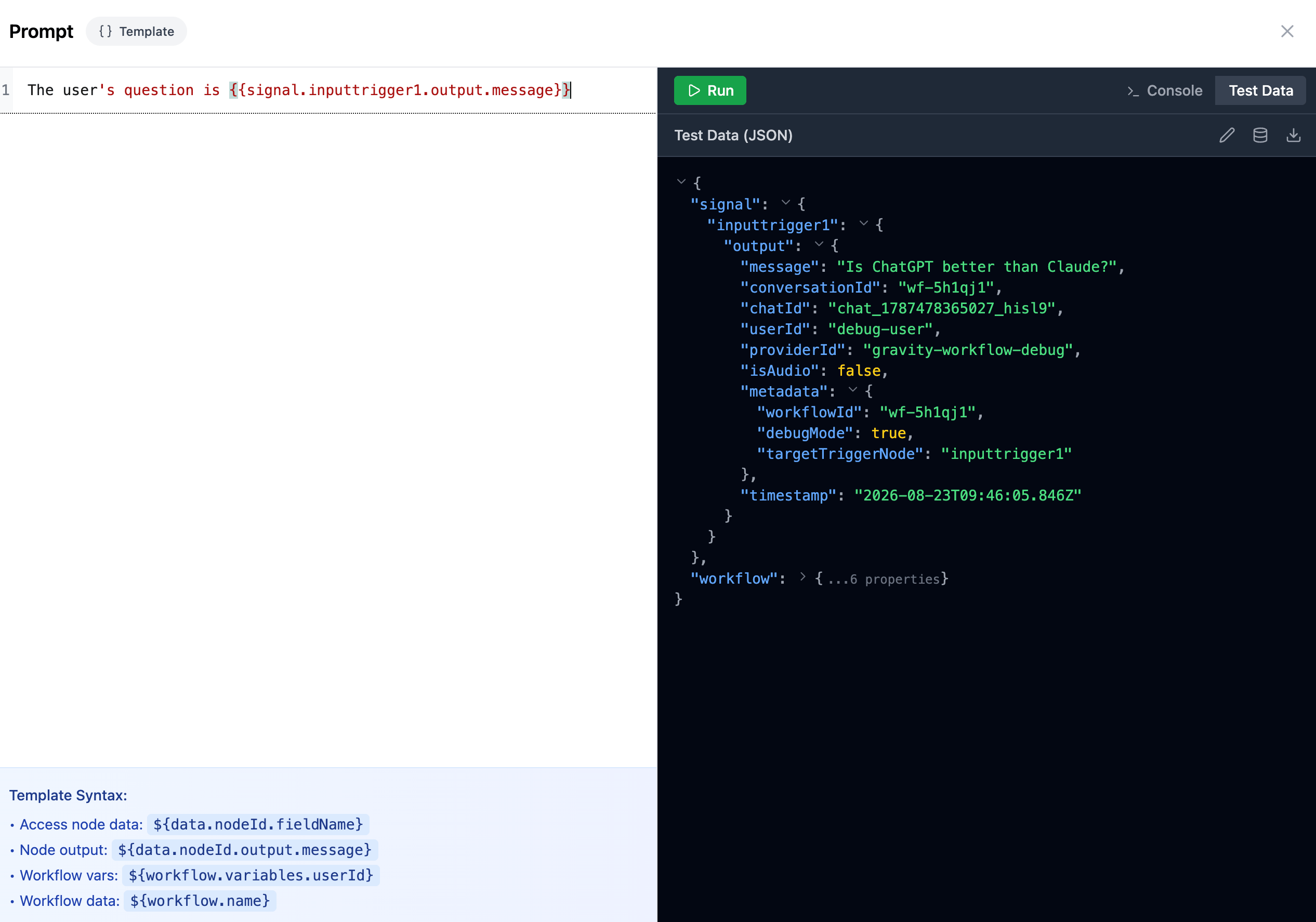Click the "workflowId" key
Image resolution: width=1316 pixels, height=922 pixels.
809,413
